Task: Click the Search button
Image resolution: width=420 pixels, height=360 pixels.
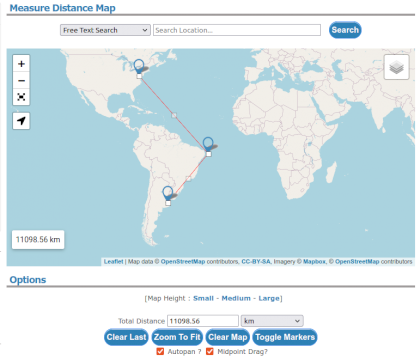Action: tap(345, 30)
